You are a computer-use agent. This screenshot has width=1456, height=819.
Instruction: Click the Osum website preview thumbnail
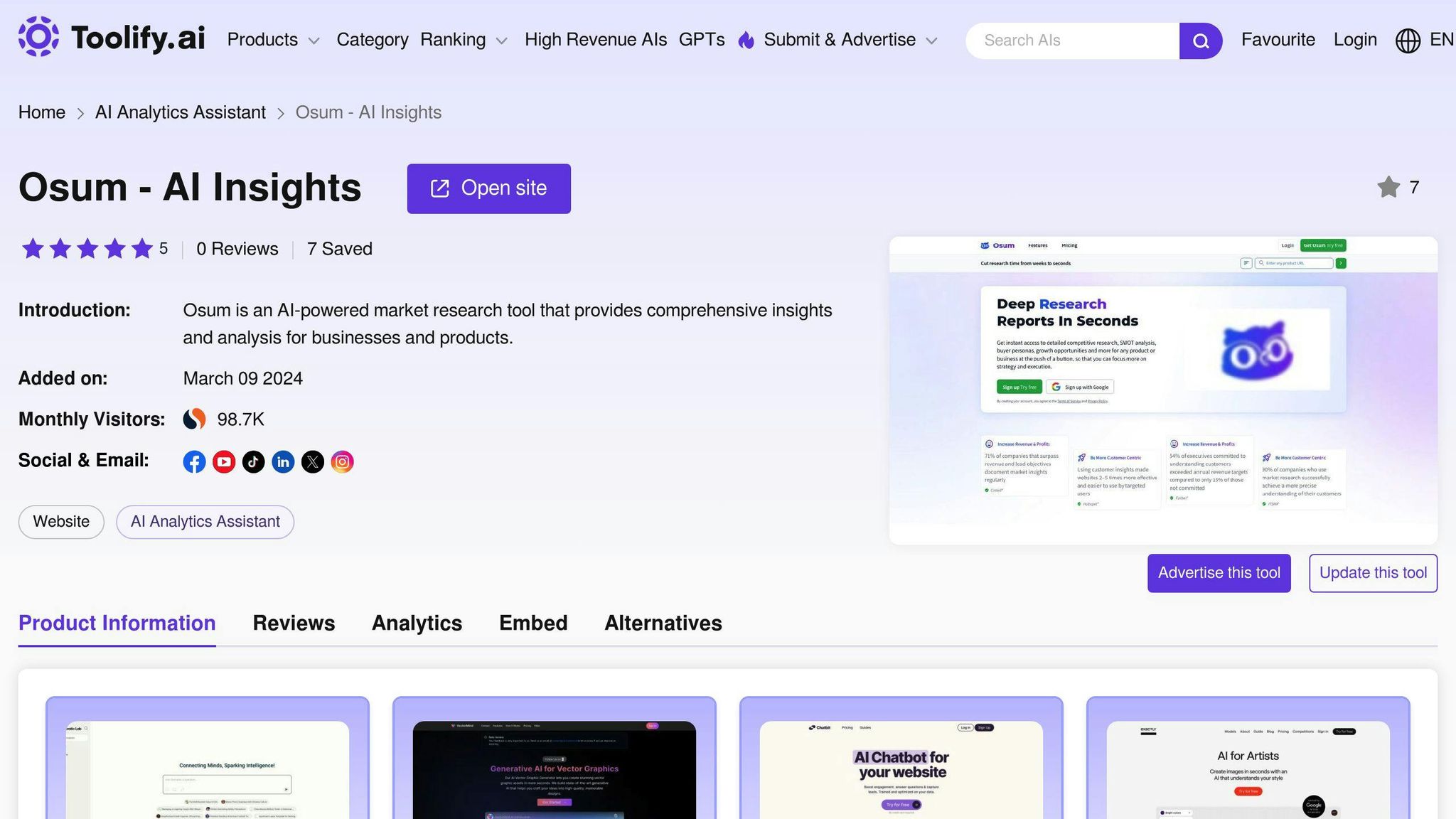[1163, 390]
